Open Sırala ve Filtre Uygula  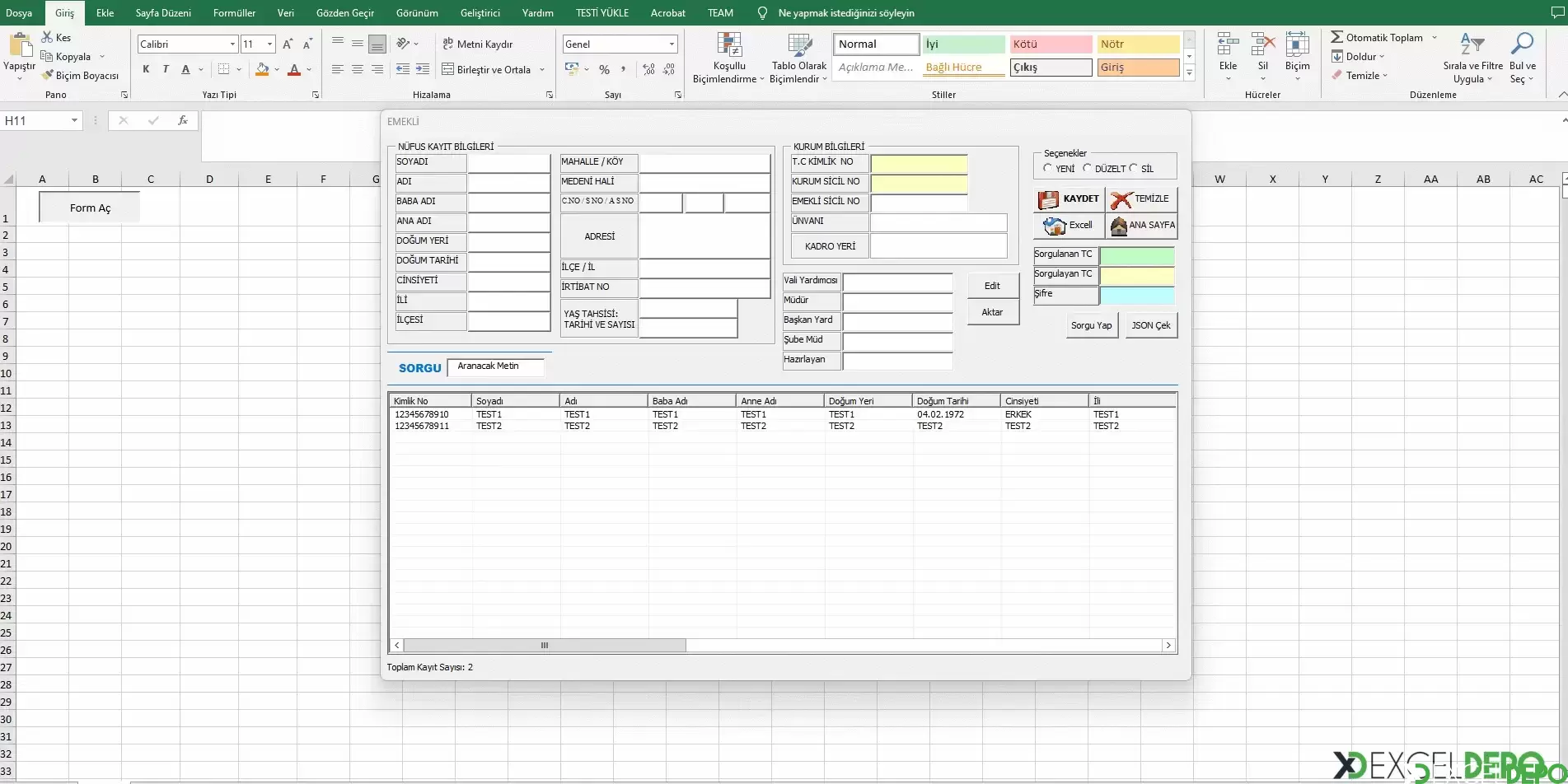coord(1472,58)
